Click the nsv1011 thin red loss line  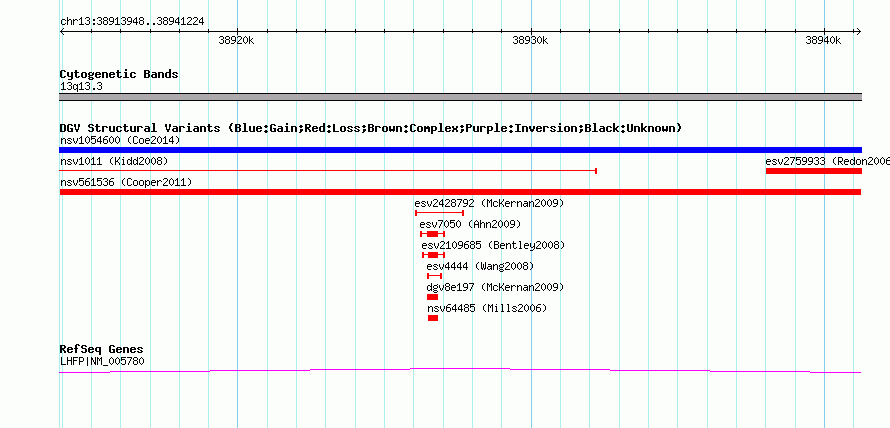(x=328, y=170)
